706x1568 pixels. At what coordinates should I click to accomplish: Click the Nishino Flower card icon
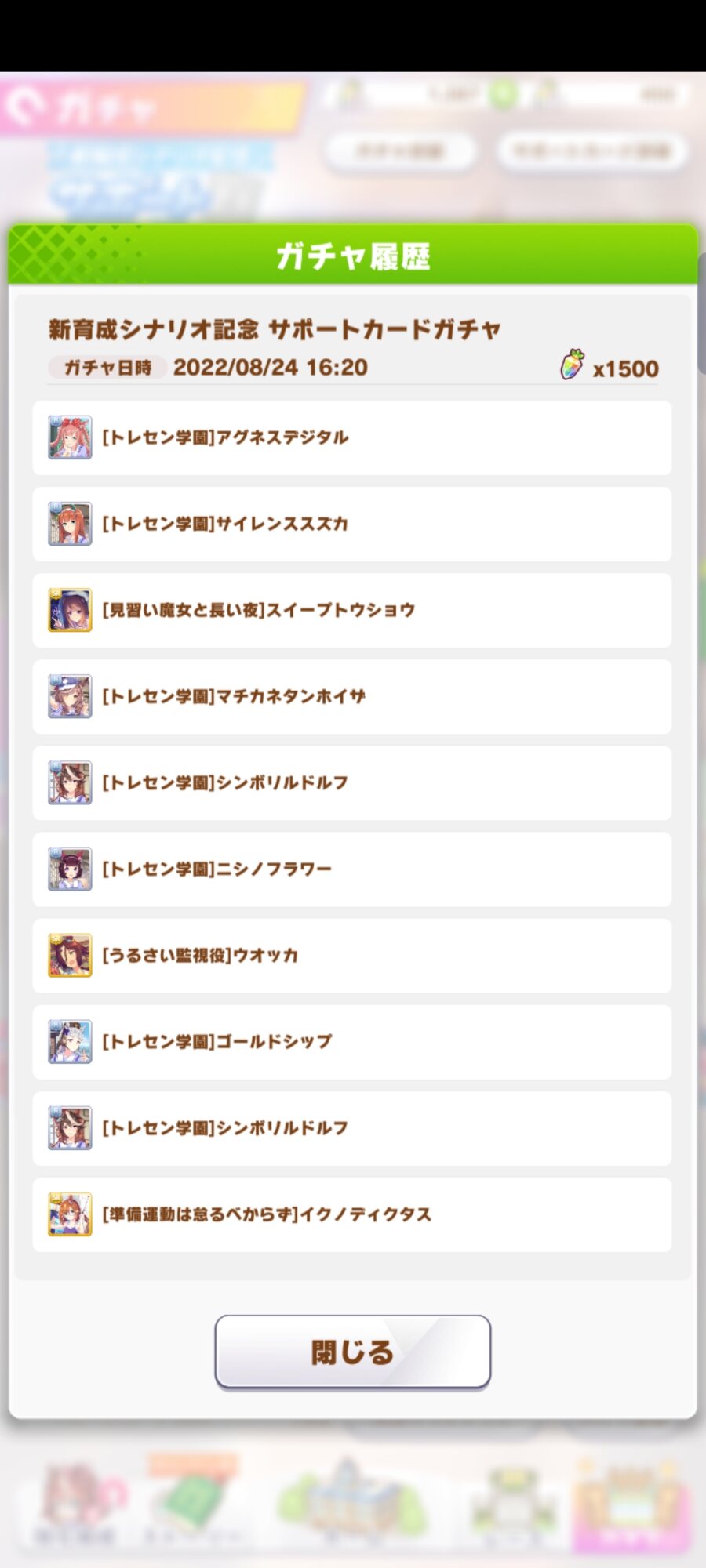point(70,869)
